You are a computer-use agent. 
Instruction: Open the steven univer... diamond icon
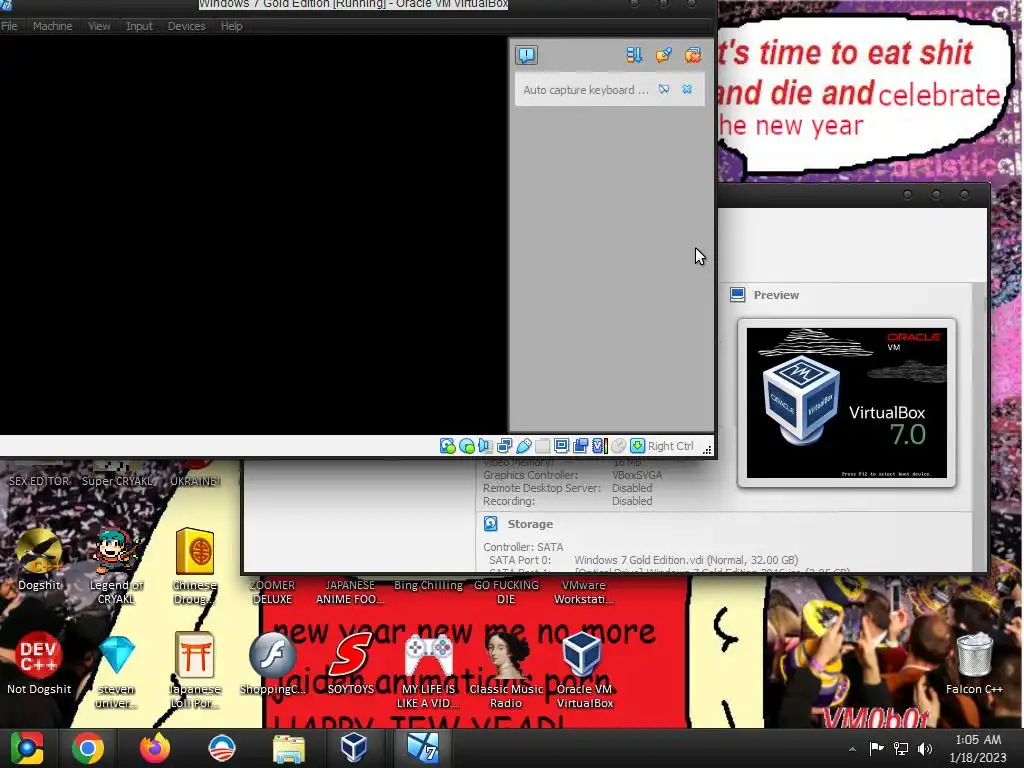[x=116, y=669]
